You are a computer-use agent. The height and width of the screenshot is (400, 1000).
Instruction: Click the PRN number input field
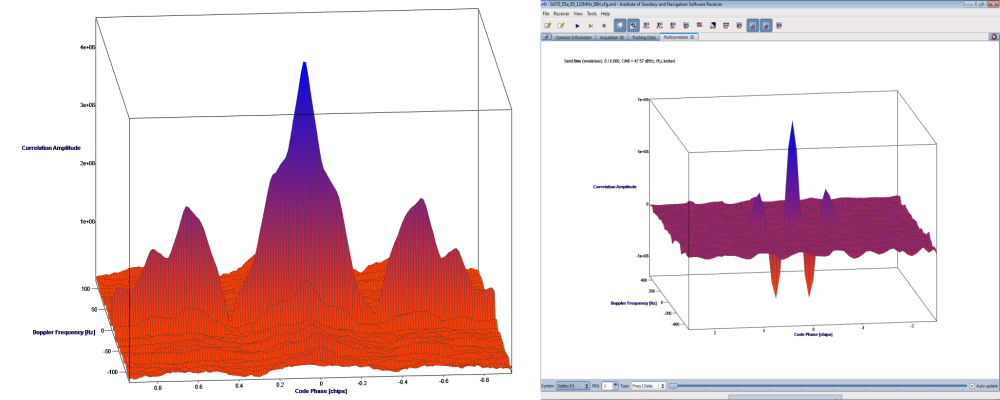pyautogui.click(x=607, y=386)
